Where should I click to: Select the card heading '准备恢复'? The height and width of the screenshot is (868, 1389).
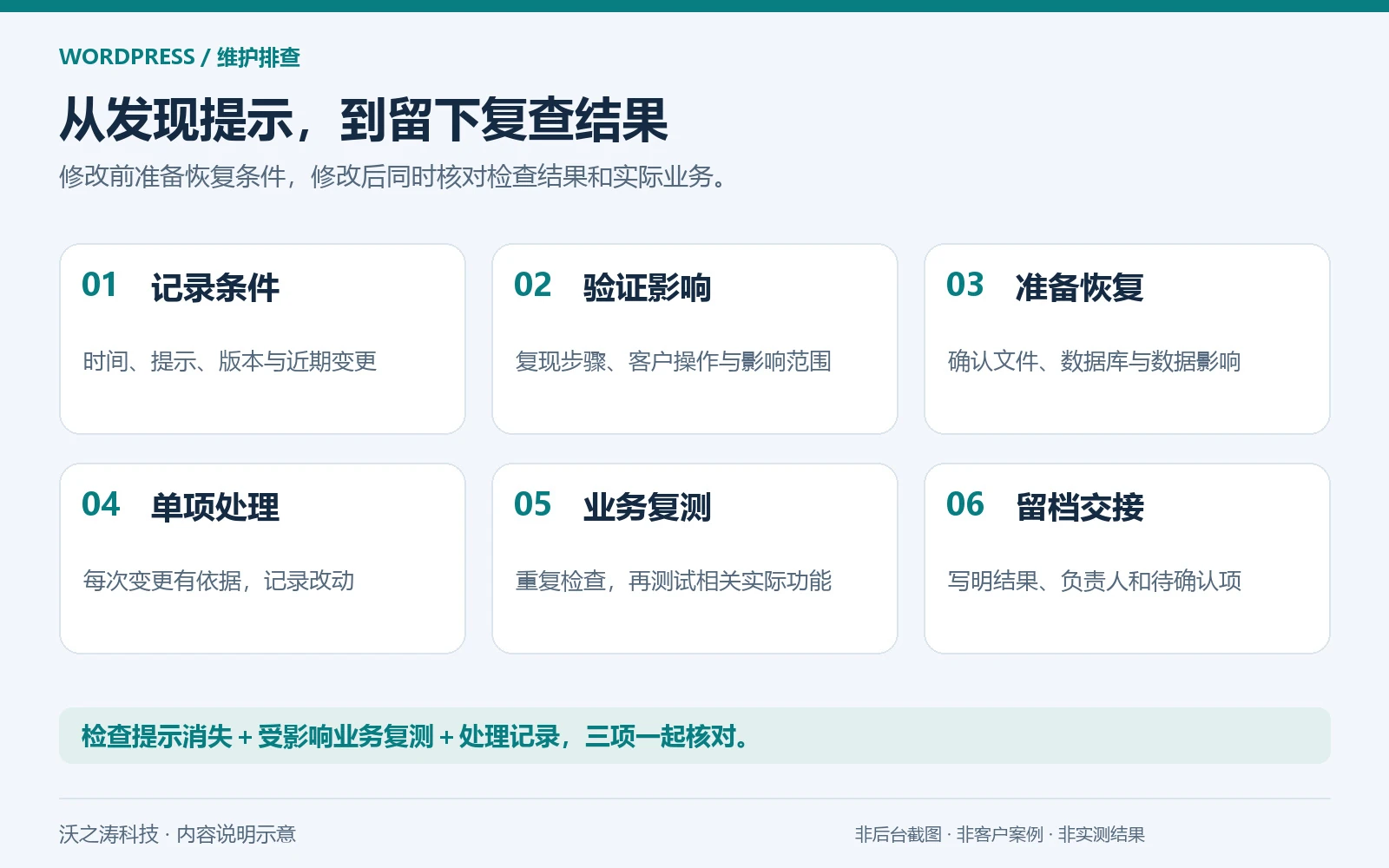(1080, 287)
